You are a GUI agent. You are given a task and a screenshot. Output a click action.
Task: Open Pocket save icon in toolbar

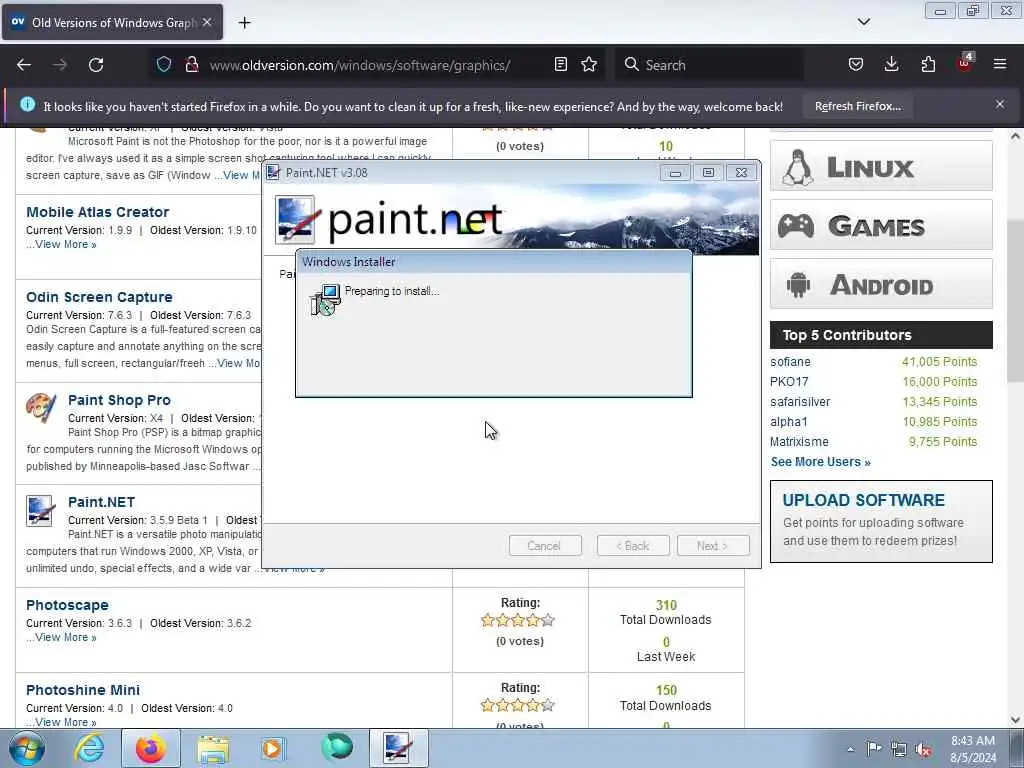click(x=856, y=65)
